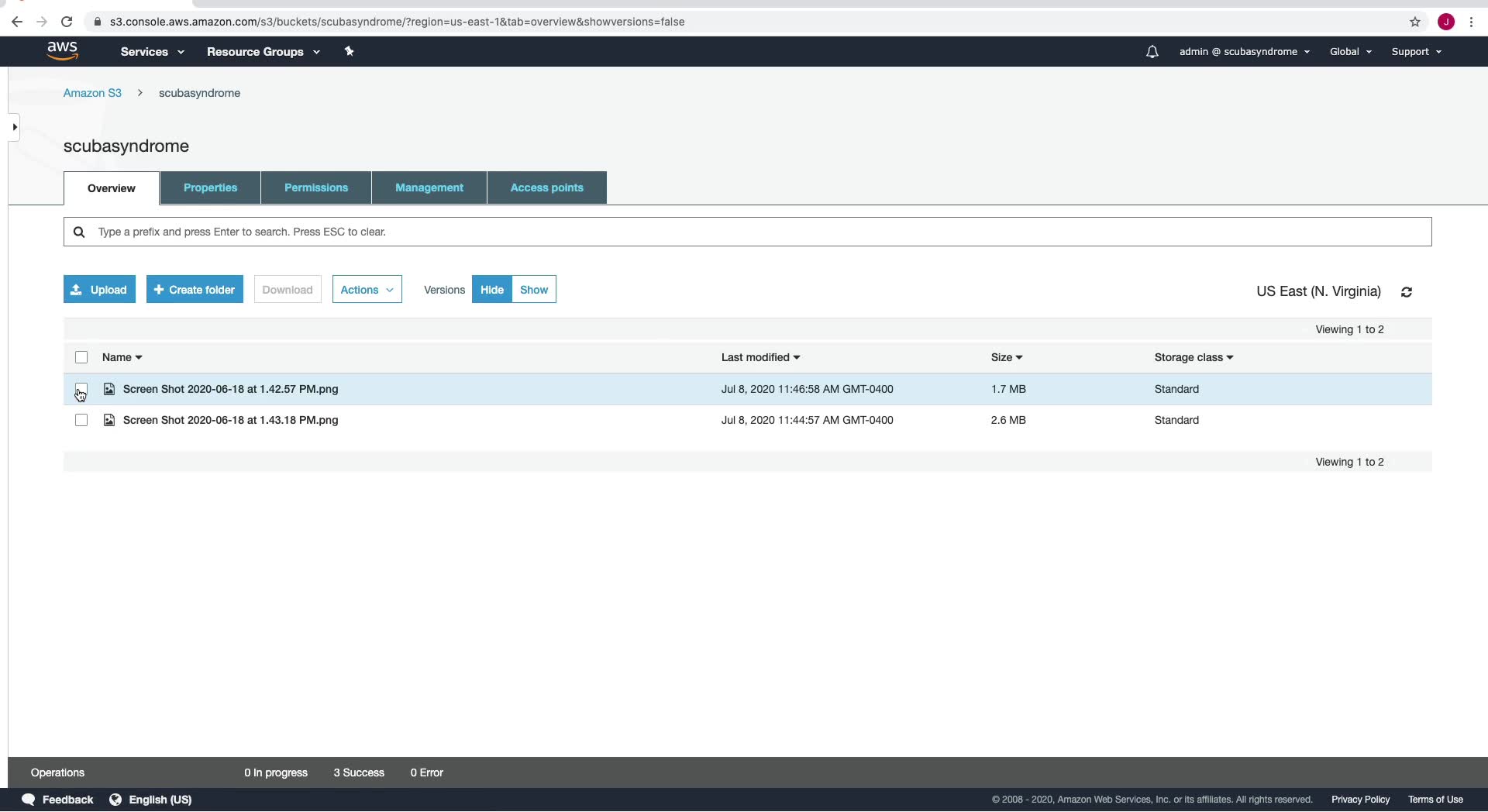Screen dimensions: 1488x812
Task: Switch to the Access points tab
Action: click(x=547, y=188)
